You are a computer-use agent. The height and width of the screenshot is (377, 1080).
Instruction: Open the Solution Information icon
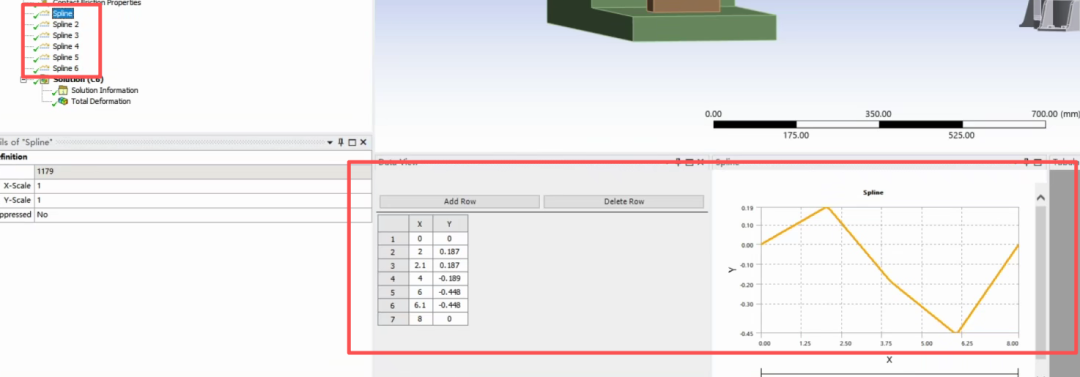click(62, 90)
